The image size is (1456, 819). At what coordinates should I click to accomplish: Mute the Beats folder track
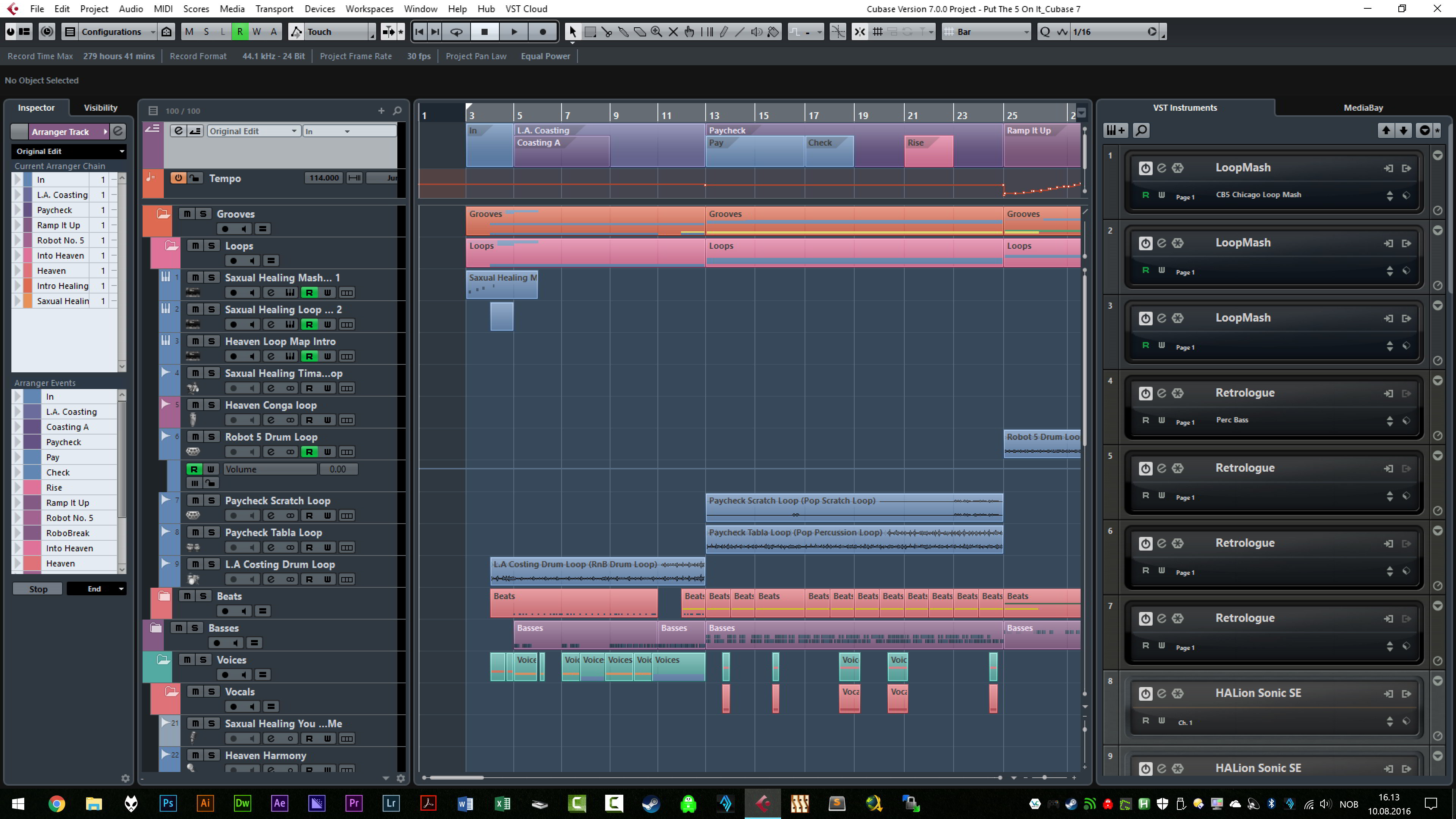[187, 596]
